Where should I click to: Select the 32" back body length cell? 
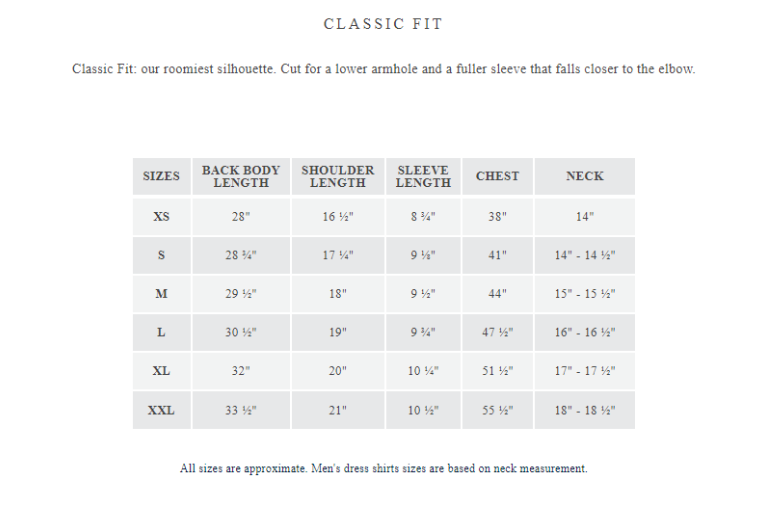point(241,371)
